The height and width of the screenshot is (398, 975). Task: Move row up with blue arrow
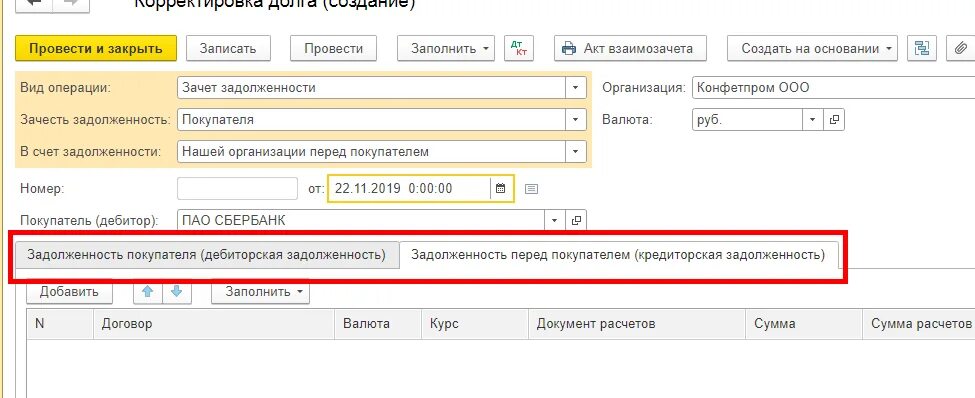(148, 291)
